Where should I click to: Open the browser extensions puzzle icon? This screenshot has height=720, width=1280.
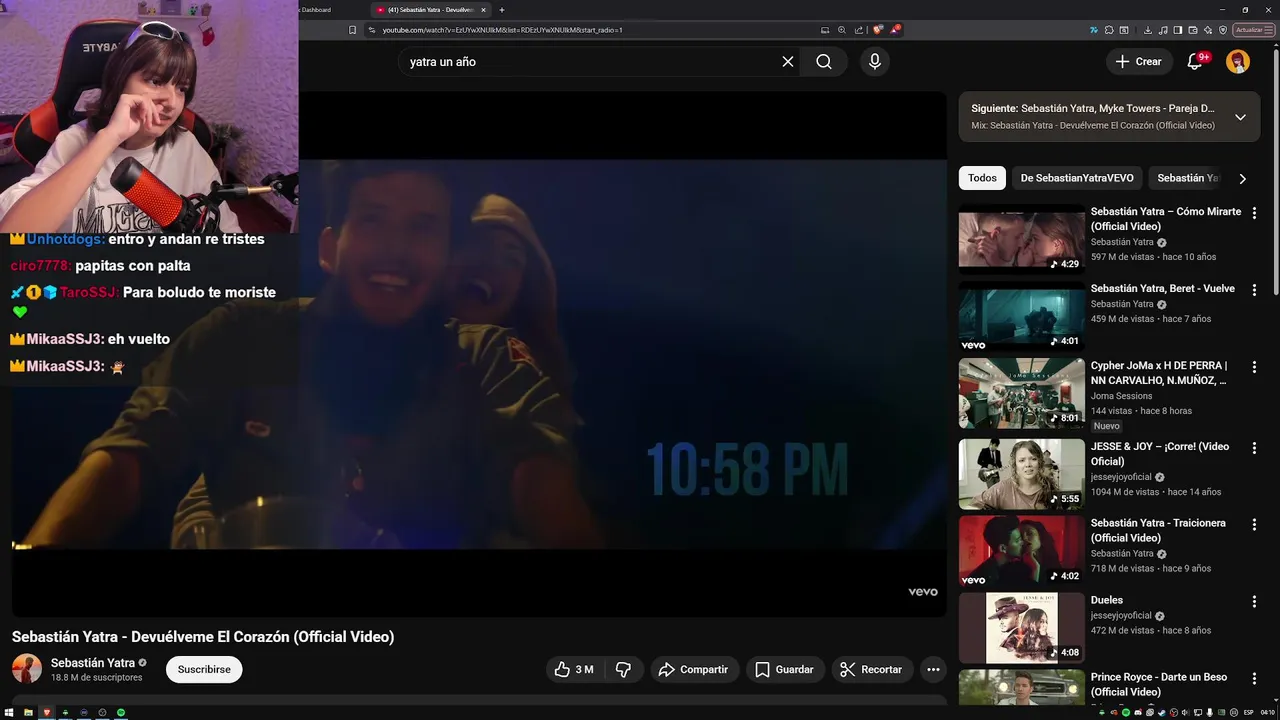[x=1108, y=30]
